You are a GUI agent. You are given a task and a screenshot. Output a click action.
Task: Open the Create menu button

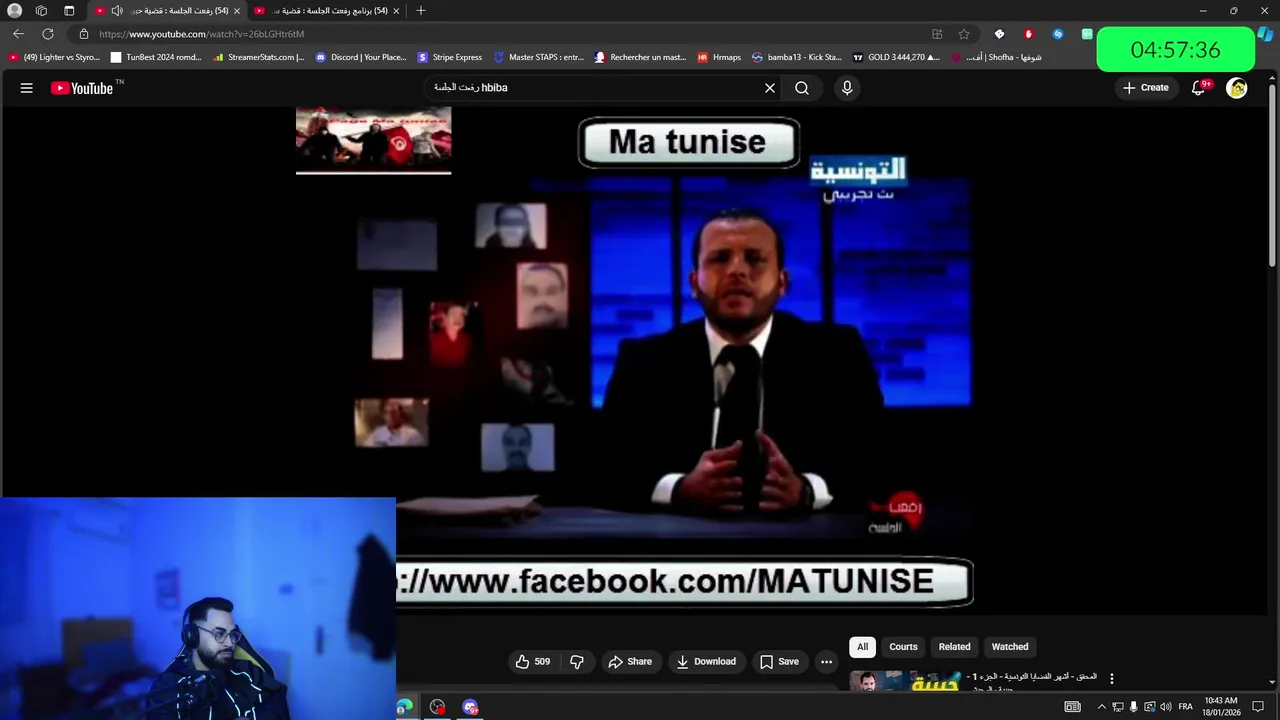pyautogui.click(x=1146, y=88)
